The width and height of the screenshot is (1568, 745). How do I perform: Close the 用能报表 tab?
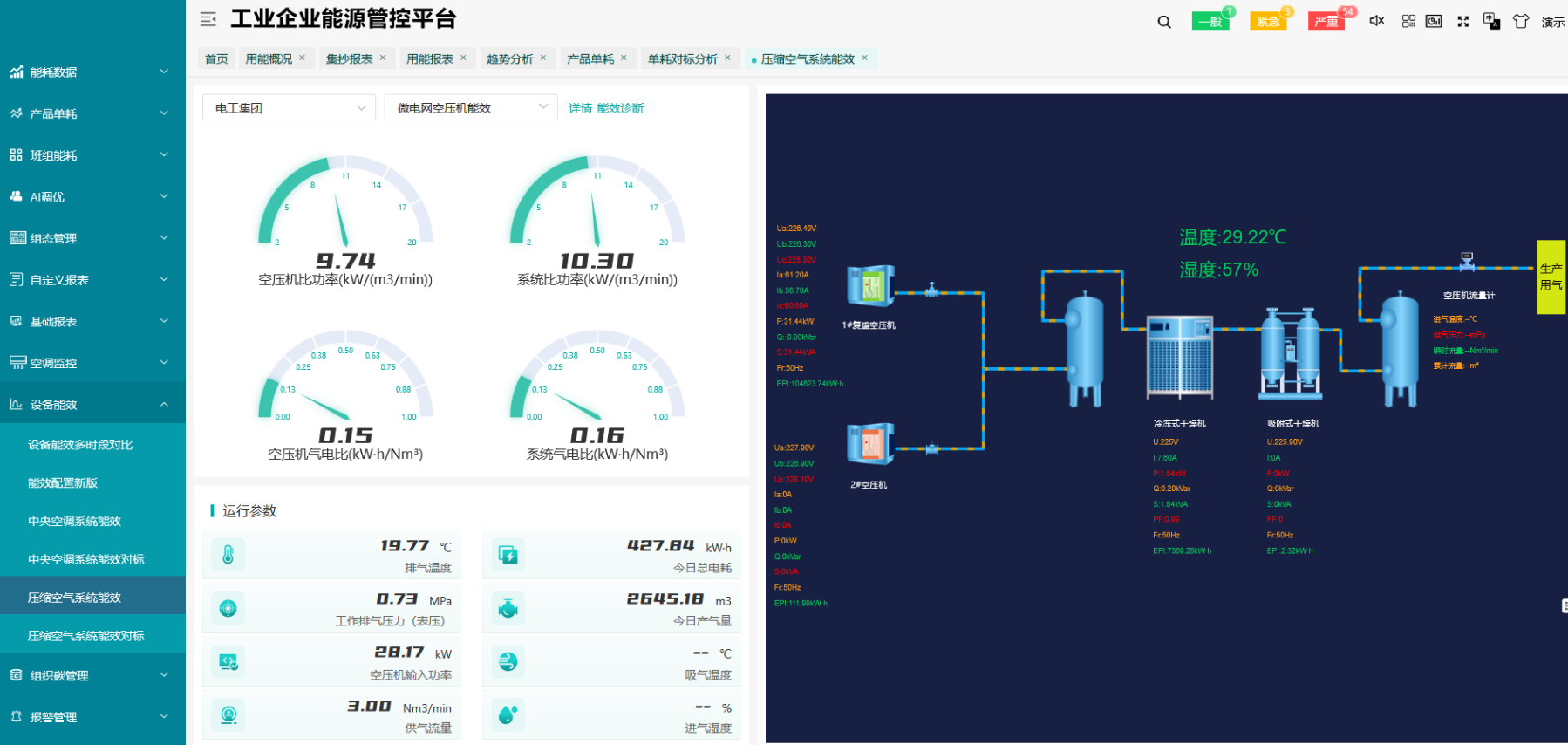coord(463,58)
